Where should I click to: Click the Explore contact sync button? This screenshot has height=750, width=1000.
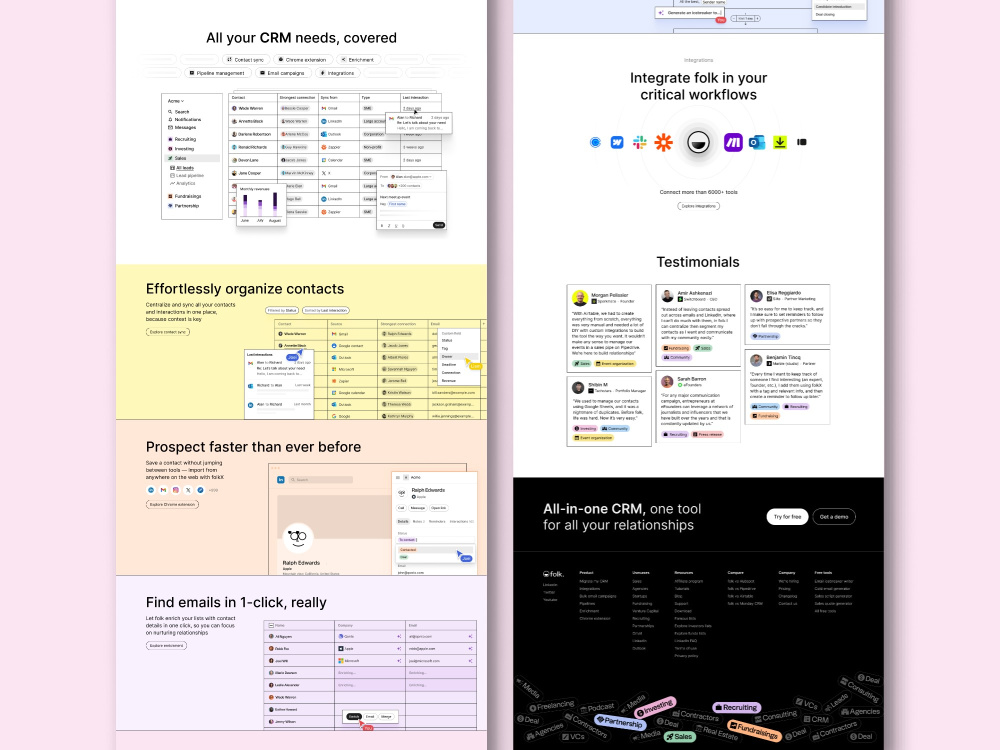point(168,332)
